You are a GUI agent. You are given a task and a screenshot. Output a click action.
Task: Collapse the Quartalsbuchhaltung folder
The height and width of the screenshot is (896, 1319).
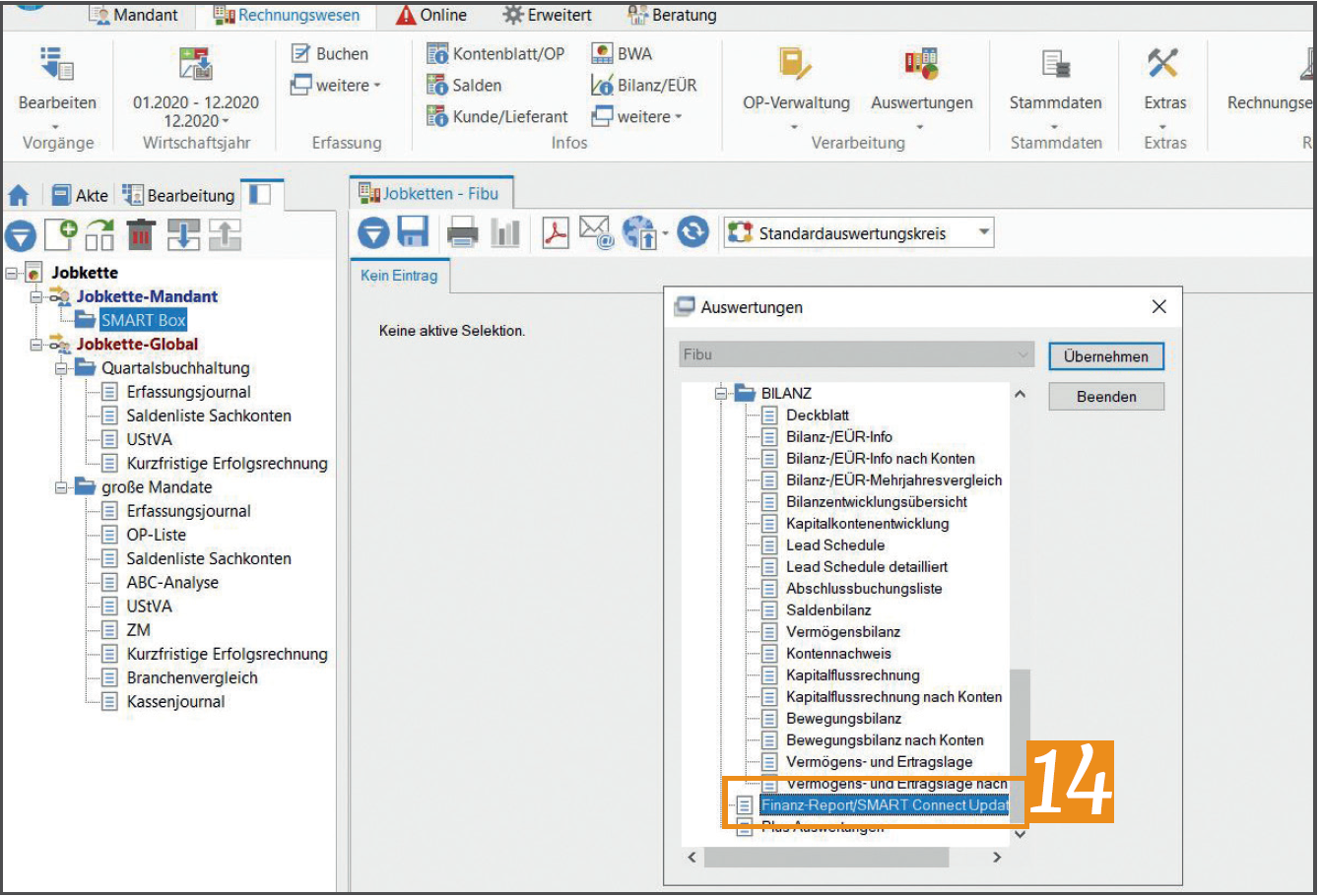(x=61, y=368)
